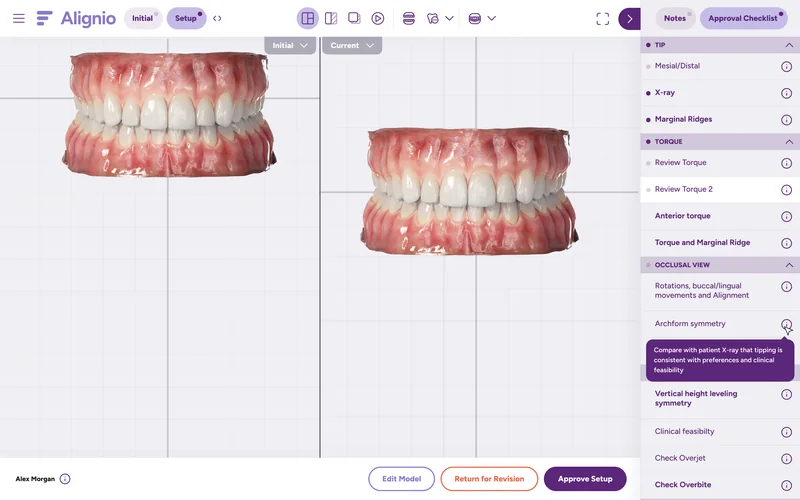Switch to the Initial stage tab

[143, 18]
